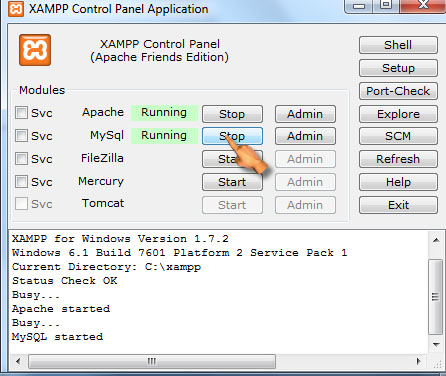The width and height of the screenshot is (446, 376).
Task: Tick the FileZilla Svc checkbox
Action: coord(21,158)
